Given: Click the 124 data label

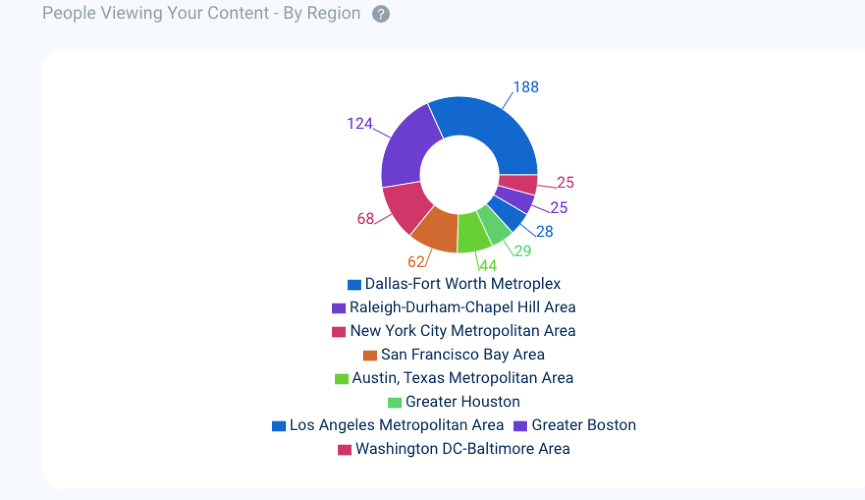Looking at the screenshot, I should click(359, 124).
